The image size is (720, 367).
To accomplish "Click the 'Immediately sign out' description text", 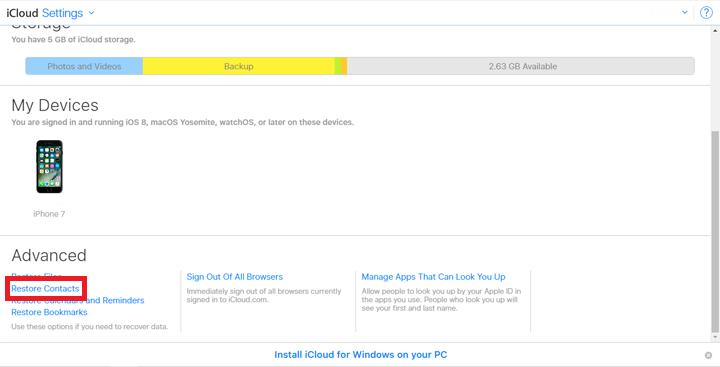I will point(264,295).
